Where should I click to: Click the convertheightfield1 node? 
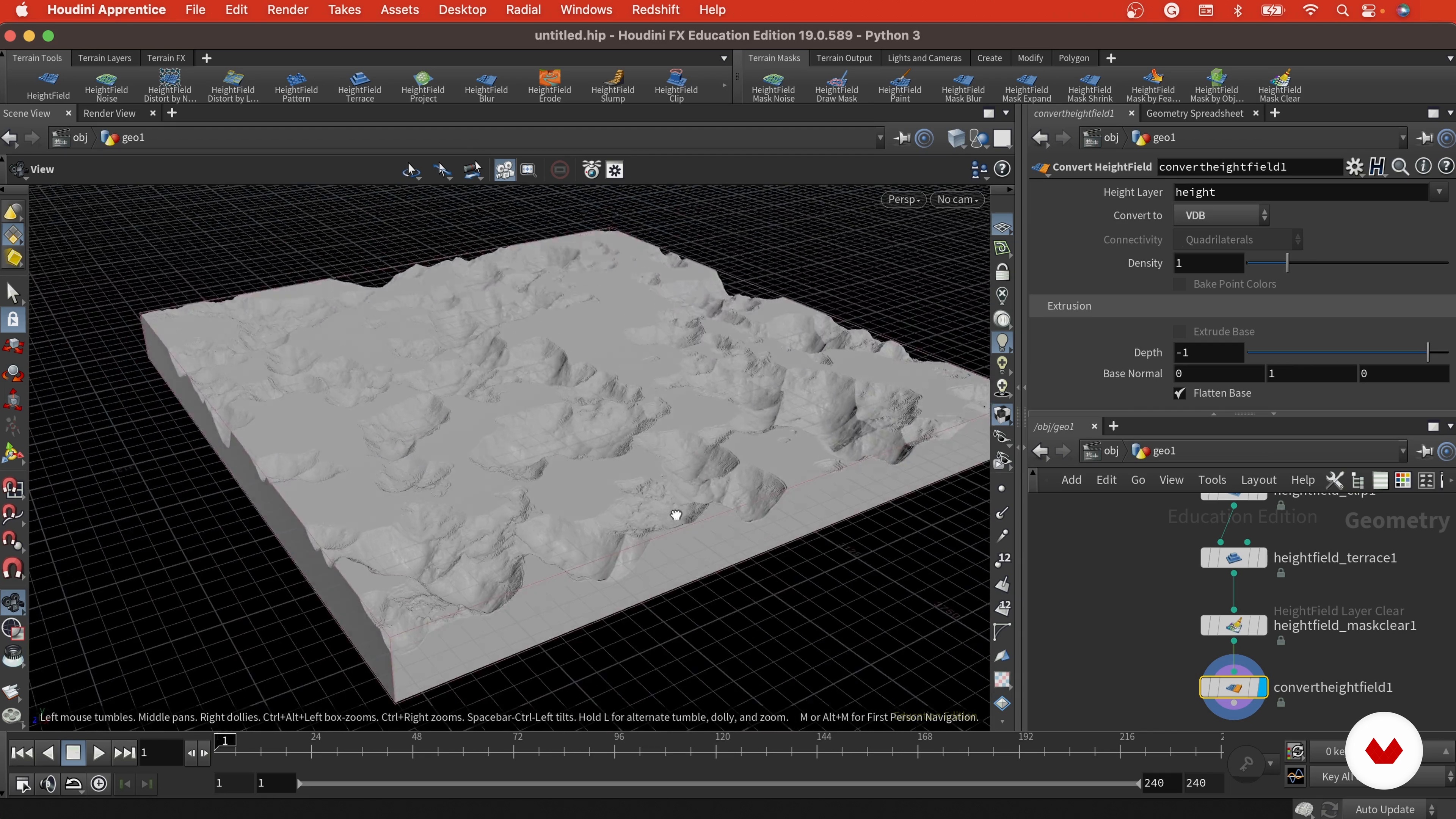pos(1233,687)
